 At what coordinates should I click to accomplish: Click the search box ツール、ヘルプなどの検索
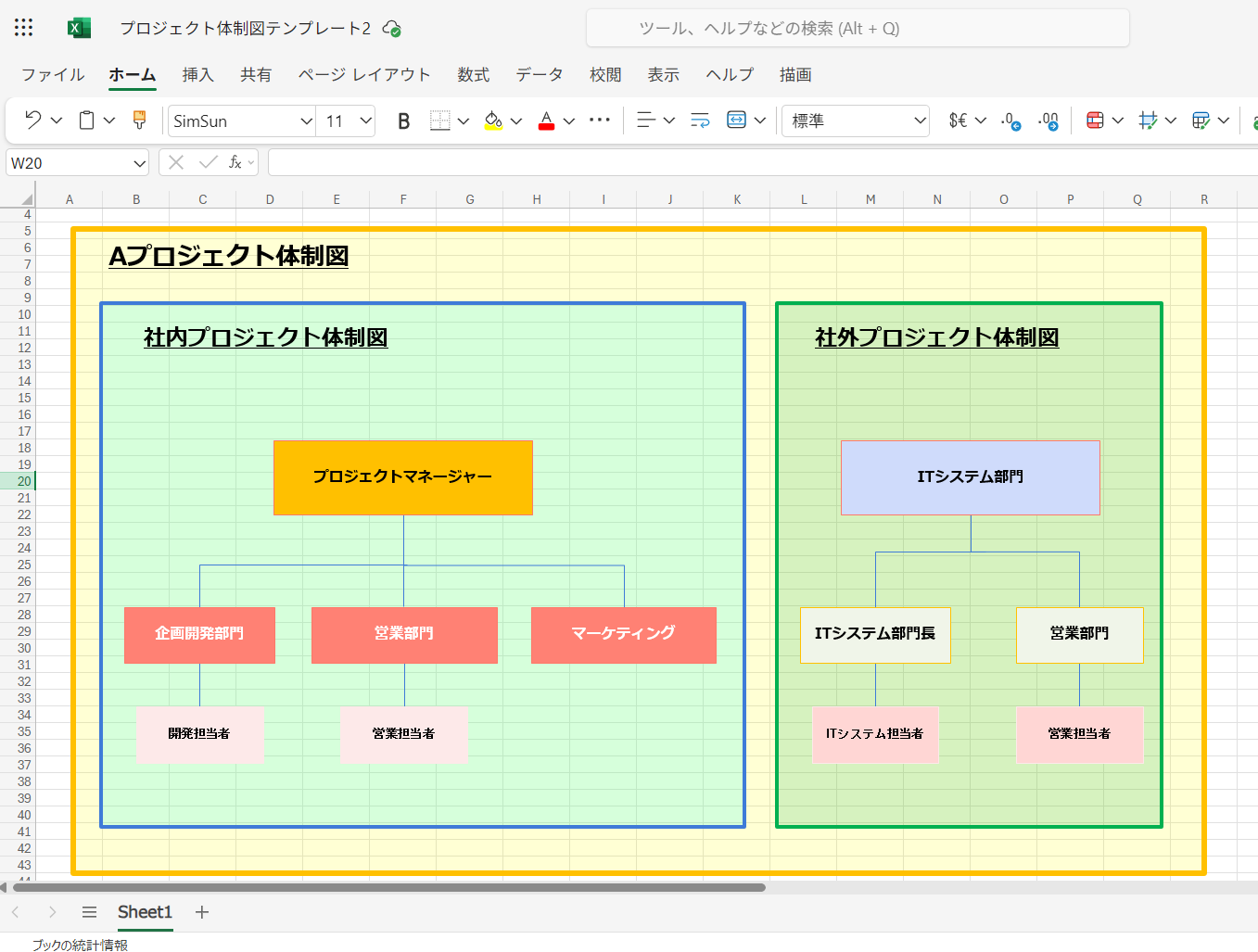[858, 28]
